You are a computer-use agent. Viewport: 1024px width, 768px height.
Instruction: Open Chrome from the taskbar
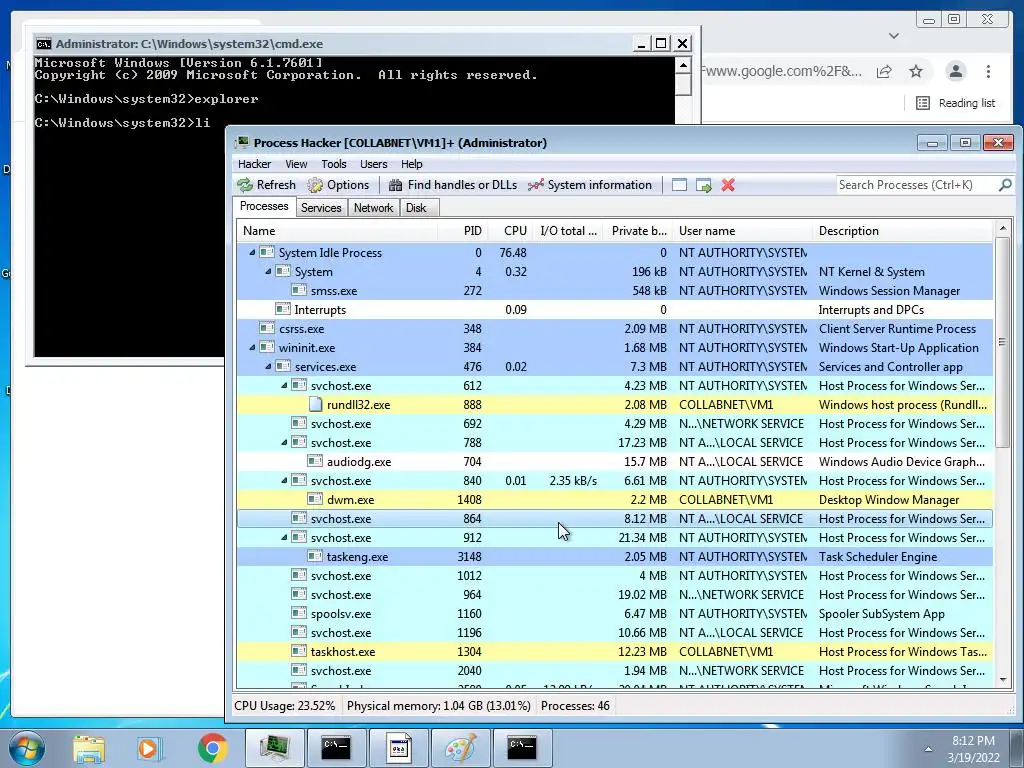tap(212, 748)
